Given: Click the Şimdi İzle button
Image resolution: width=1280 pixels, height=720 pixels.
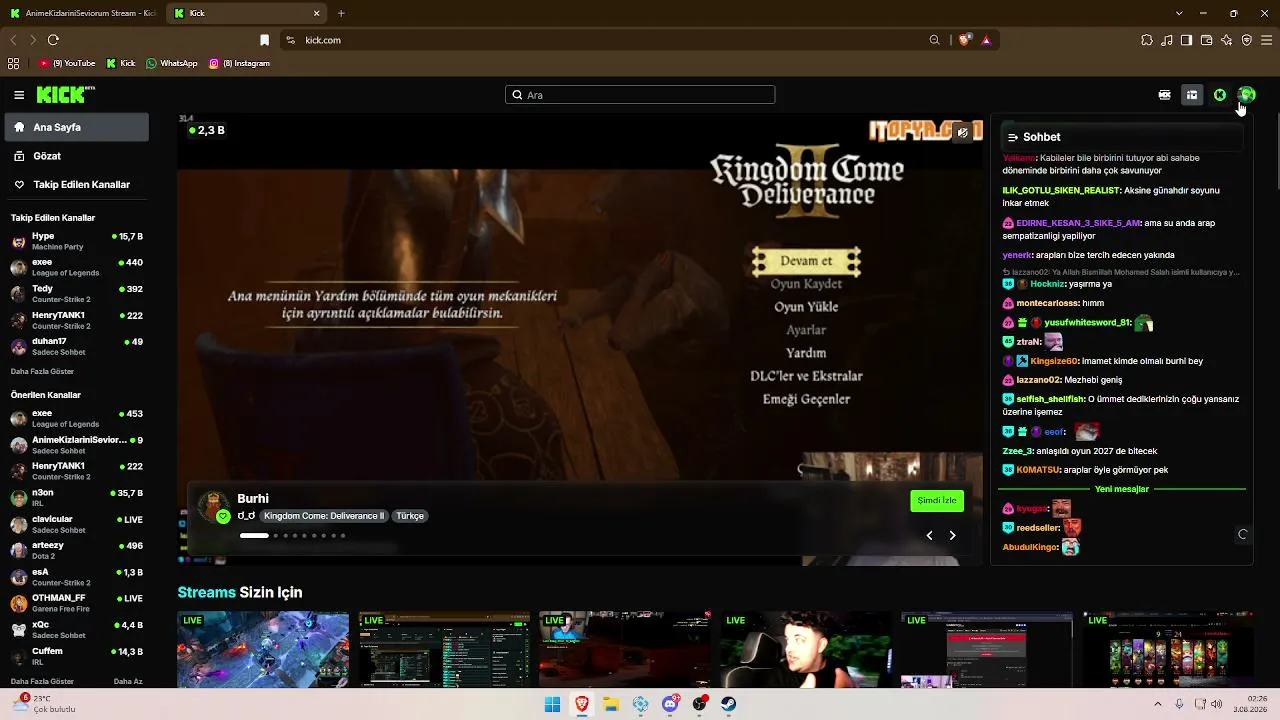Looking at the screenshot, I should [937, 500].
